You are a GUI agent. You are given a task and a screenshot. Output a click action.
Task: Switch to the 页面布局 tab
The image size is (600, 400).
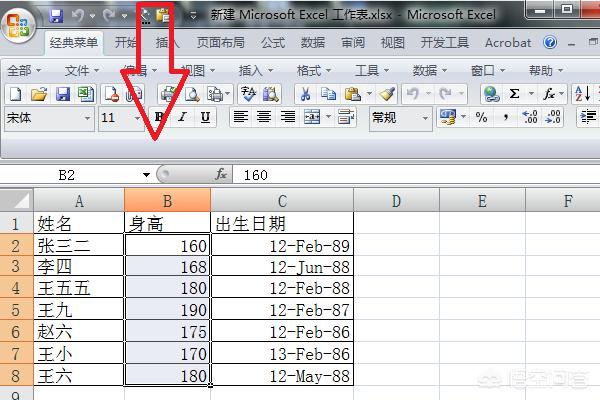(x=221, y=43)
